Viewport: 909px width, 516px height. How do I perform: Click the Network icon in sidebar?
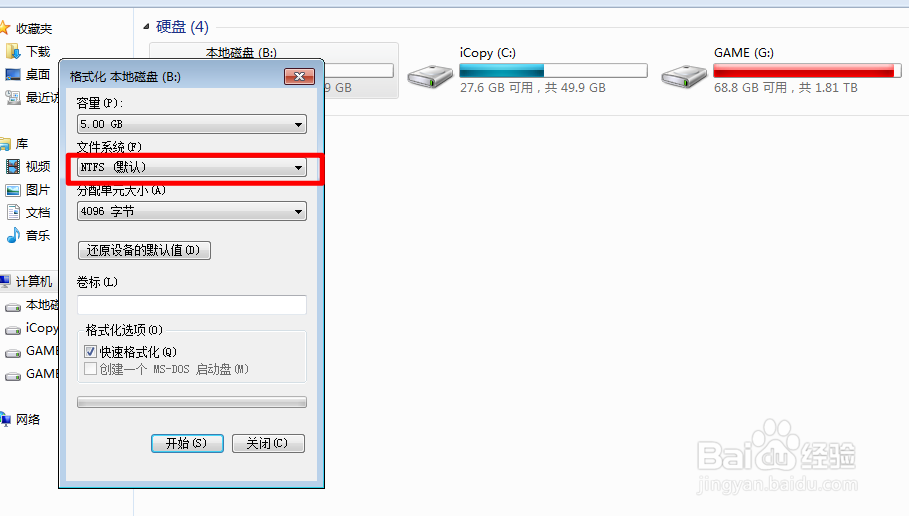pyautogui.click(x=5, y=419)
